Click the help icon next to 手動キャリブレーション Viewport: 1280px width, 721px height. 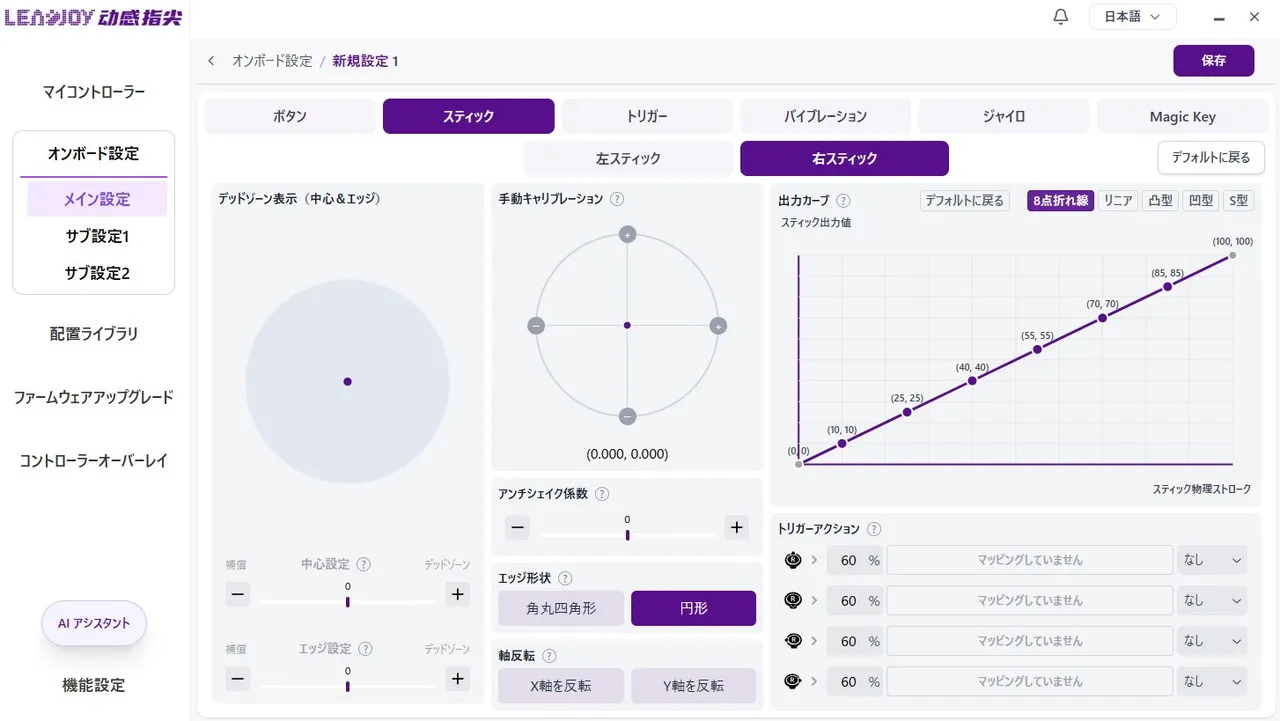coord(617,199)
